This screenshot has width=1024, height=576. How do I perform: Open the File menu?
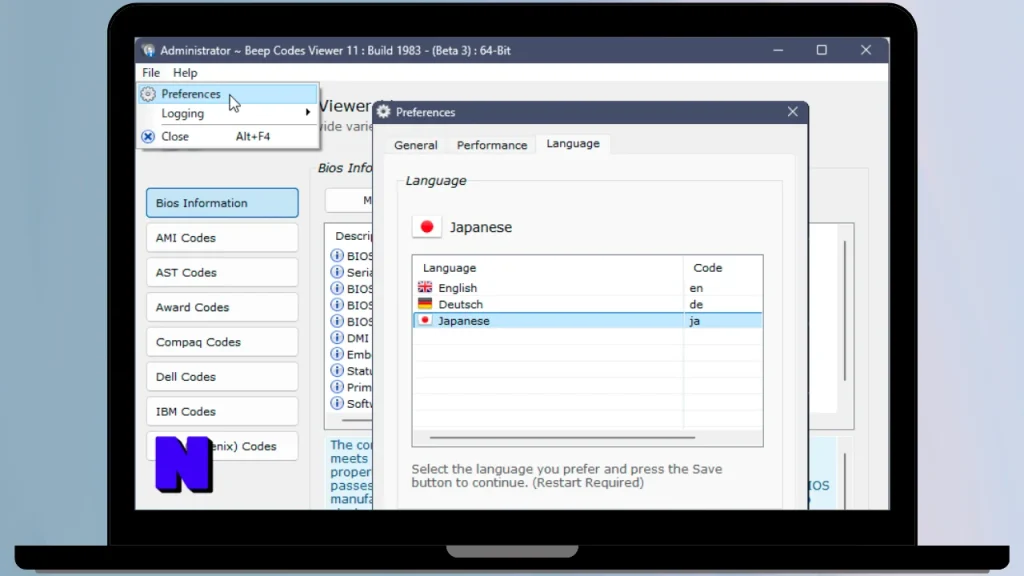(151, 72)
